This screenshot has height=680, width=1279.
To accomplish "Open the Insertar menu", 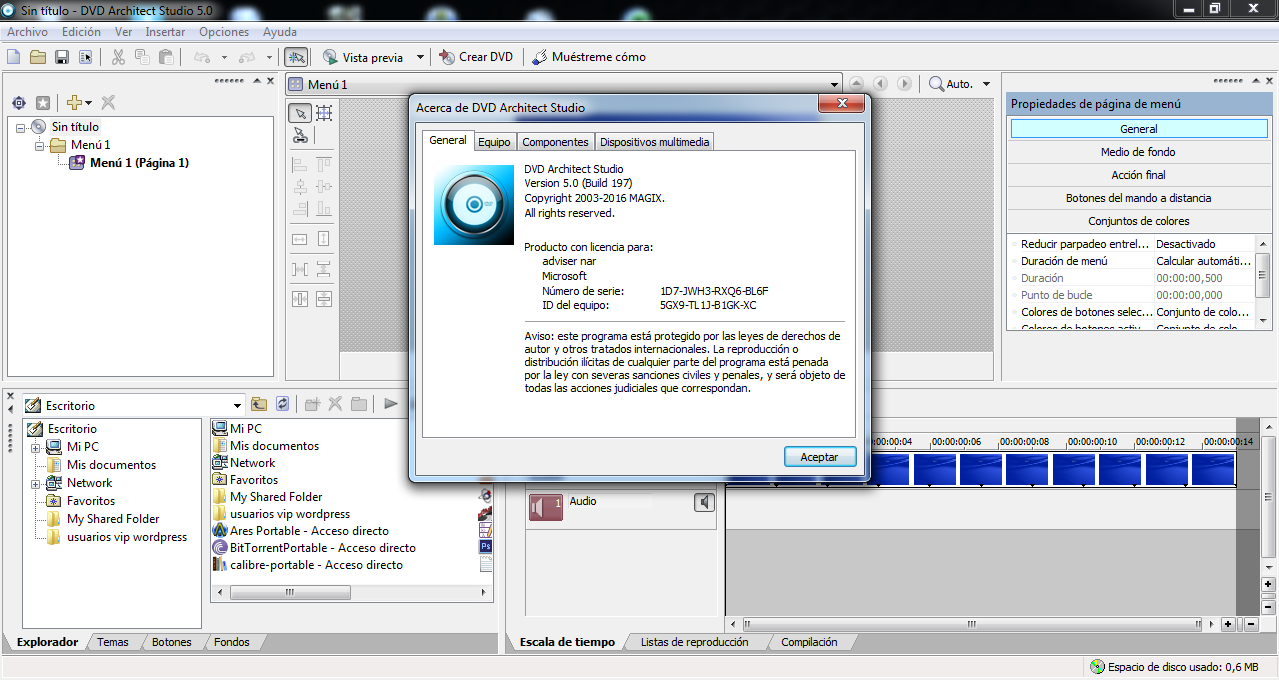I will [x=165, y=32].
